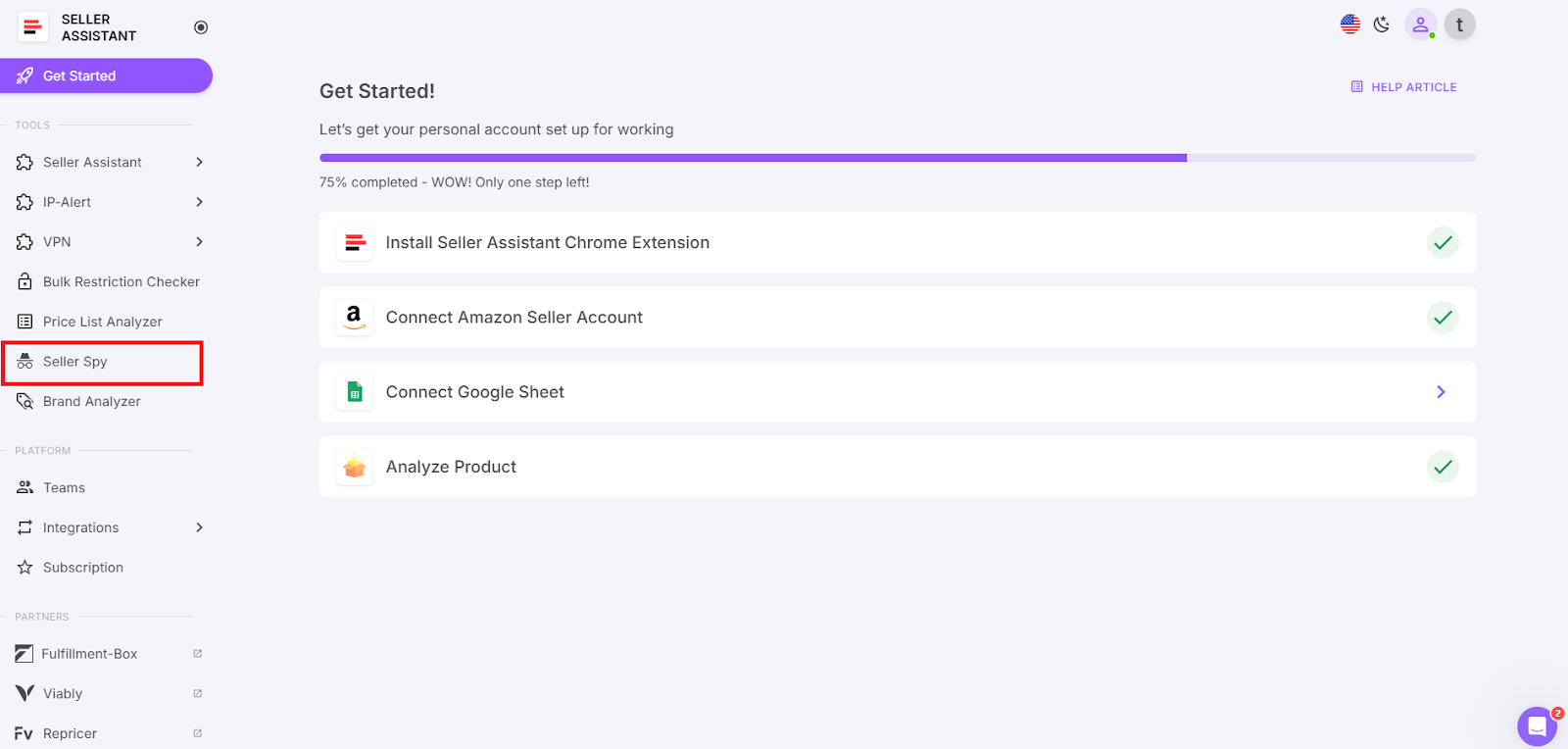Image resolution: width=1568 pixels, height=749 pixels.
Task: Open the Subscription page
Action: pyautogui.click(x=83, y=567)
